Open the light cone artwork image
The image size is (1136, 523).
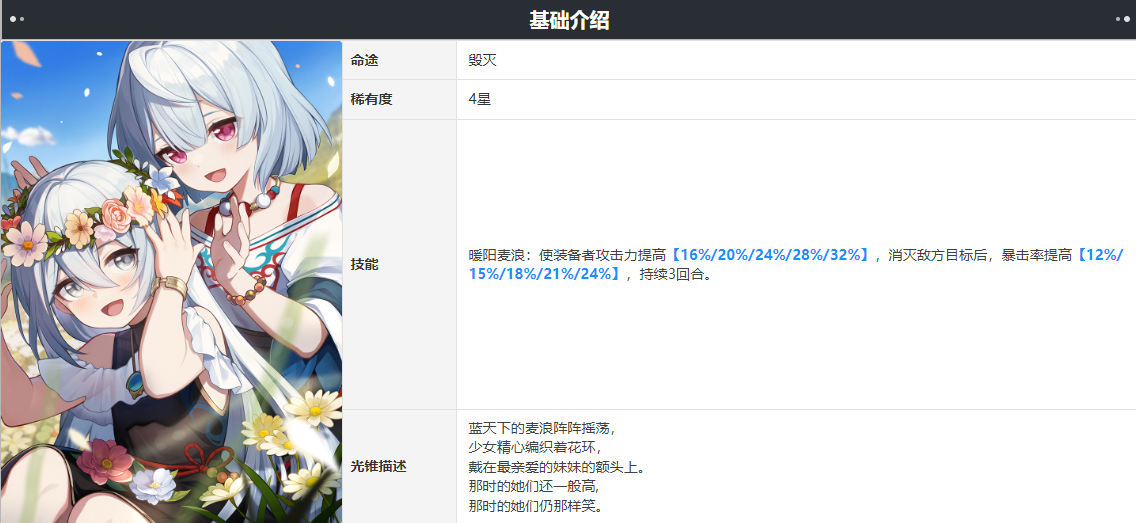[x=172, y=282]
